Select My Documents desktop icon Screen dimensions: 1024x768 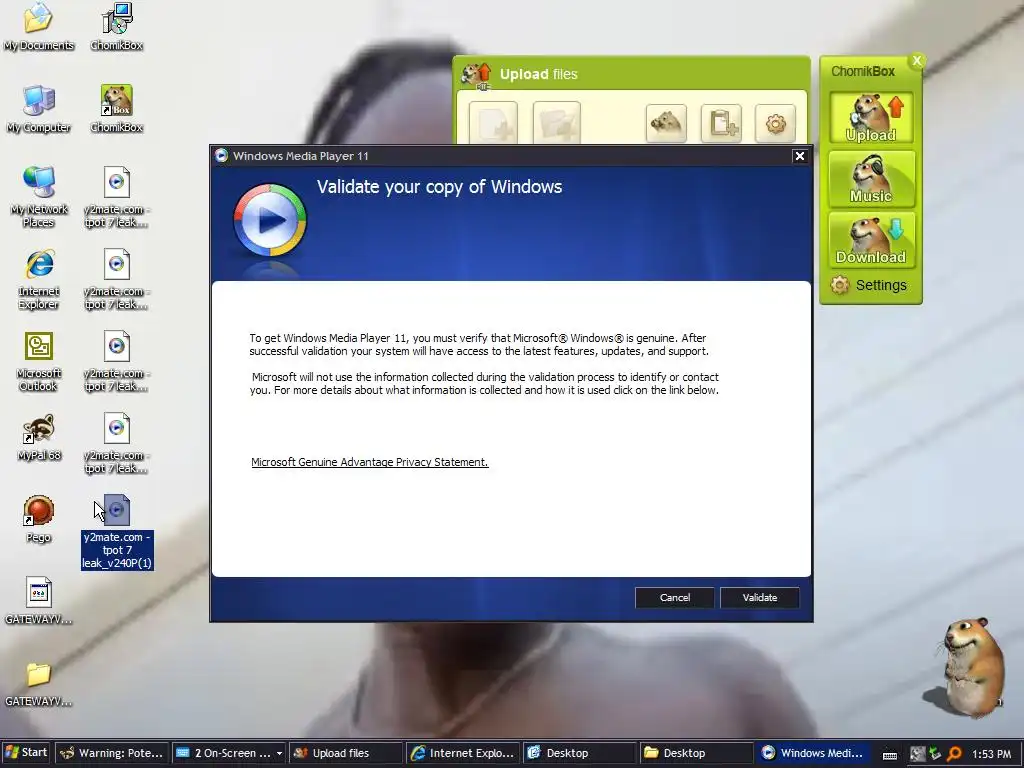tap(39, 27)
